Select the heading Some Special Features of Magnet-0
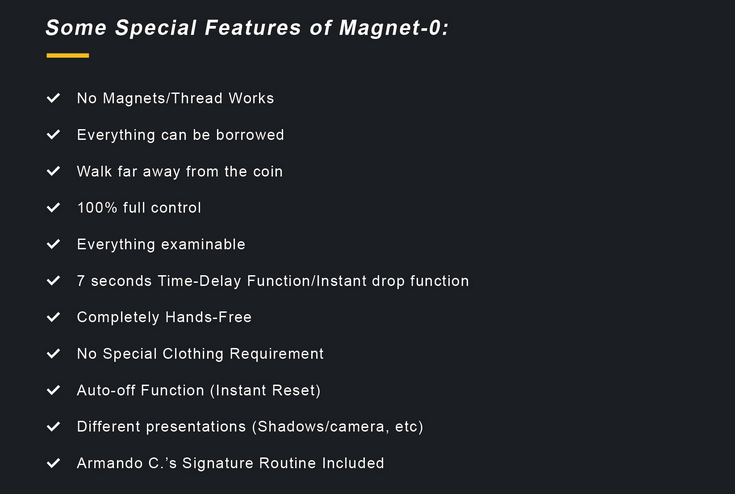735x494 pixels. click(247, 28)
